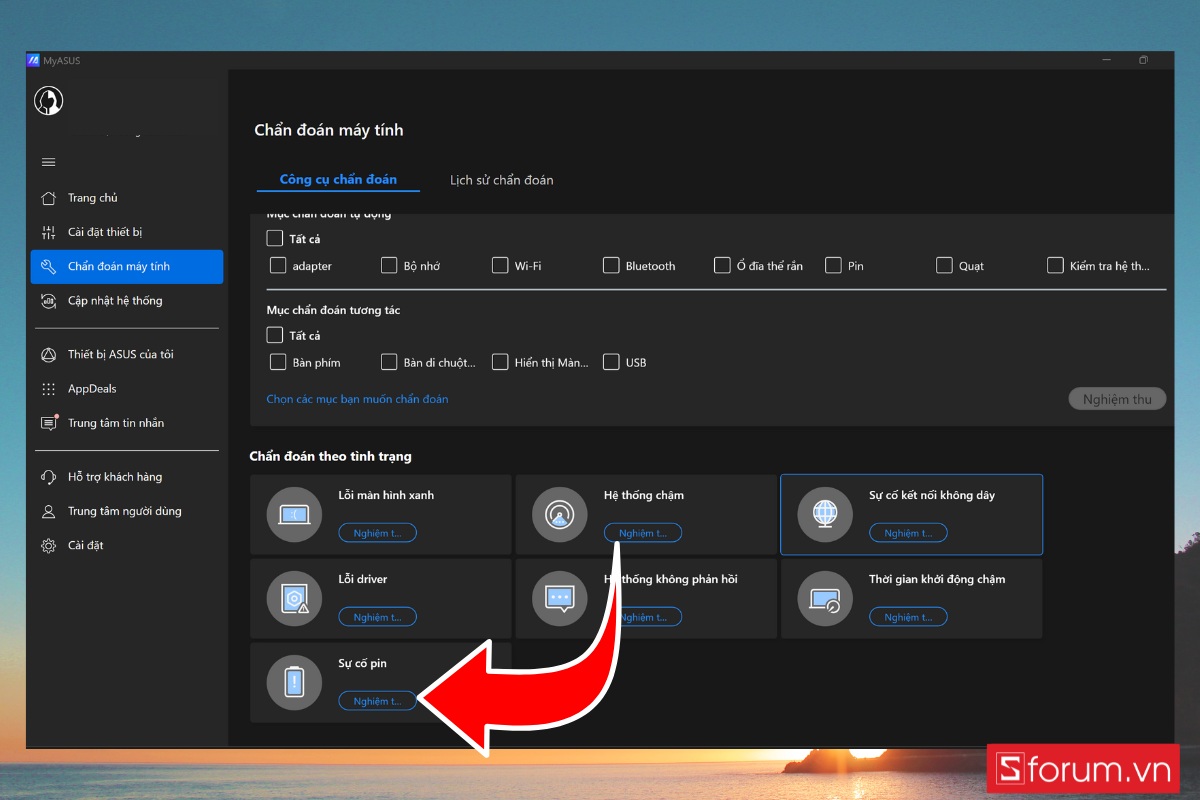Click Chọn các mục bạn muốn chẩn đoán link
Viewport: 1200px width, 800px height.
click(357, 399)
